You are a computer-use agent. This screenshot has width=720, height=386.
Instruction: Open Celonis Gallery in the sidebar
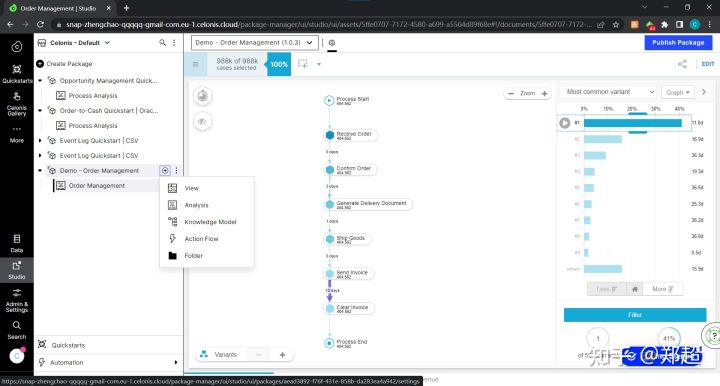[17, 104]
